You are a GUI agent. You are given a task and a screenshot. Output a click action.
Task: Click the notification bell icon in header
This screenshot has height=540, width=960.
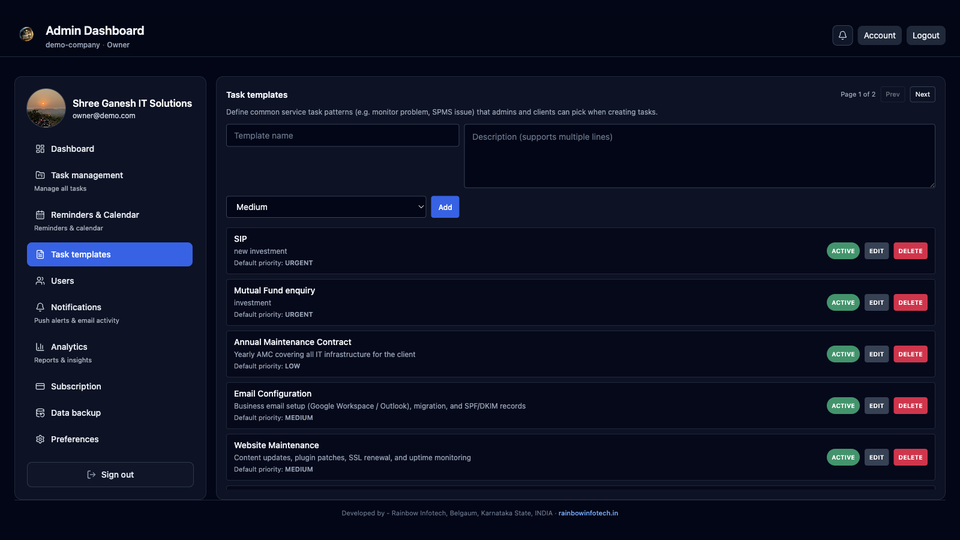pyautogui.click(x=842, y=36)
